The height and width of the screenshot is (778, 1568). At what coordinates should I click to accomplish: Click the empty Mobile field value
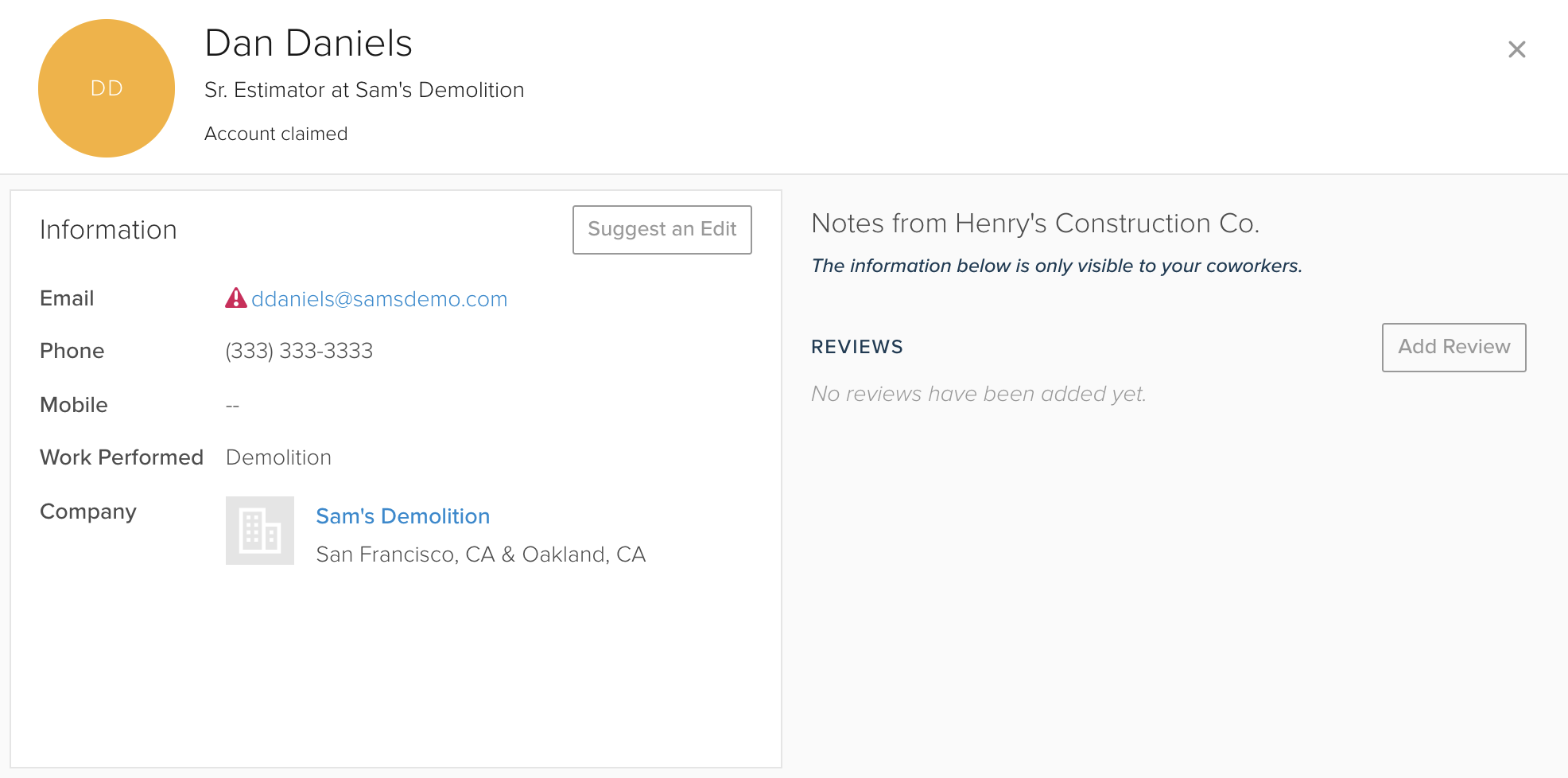click(x=232, y=406)
